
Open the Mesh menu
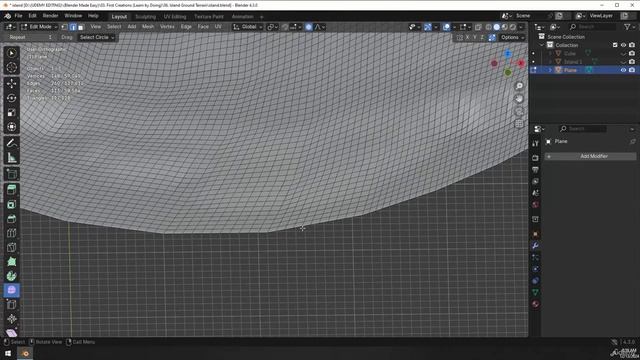pos(148,27)
